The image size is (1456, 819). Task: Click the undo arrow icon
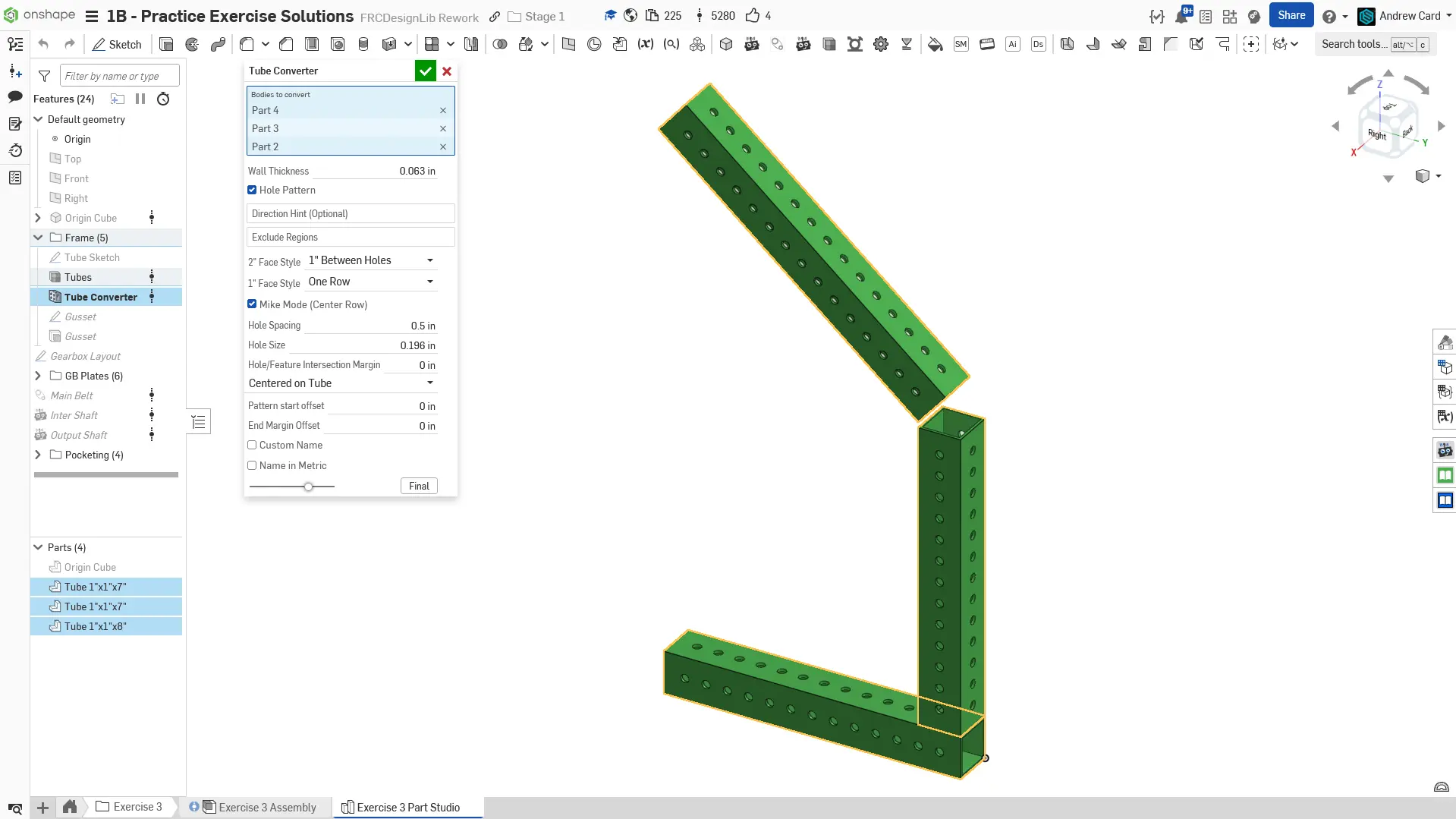tap(43, 44)
